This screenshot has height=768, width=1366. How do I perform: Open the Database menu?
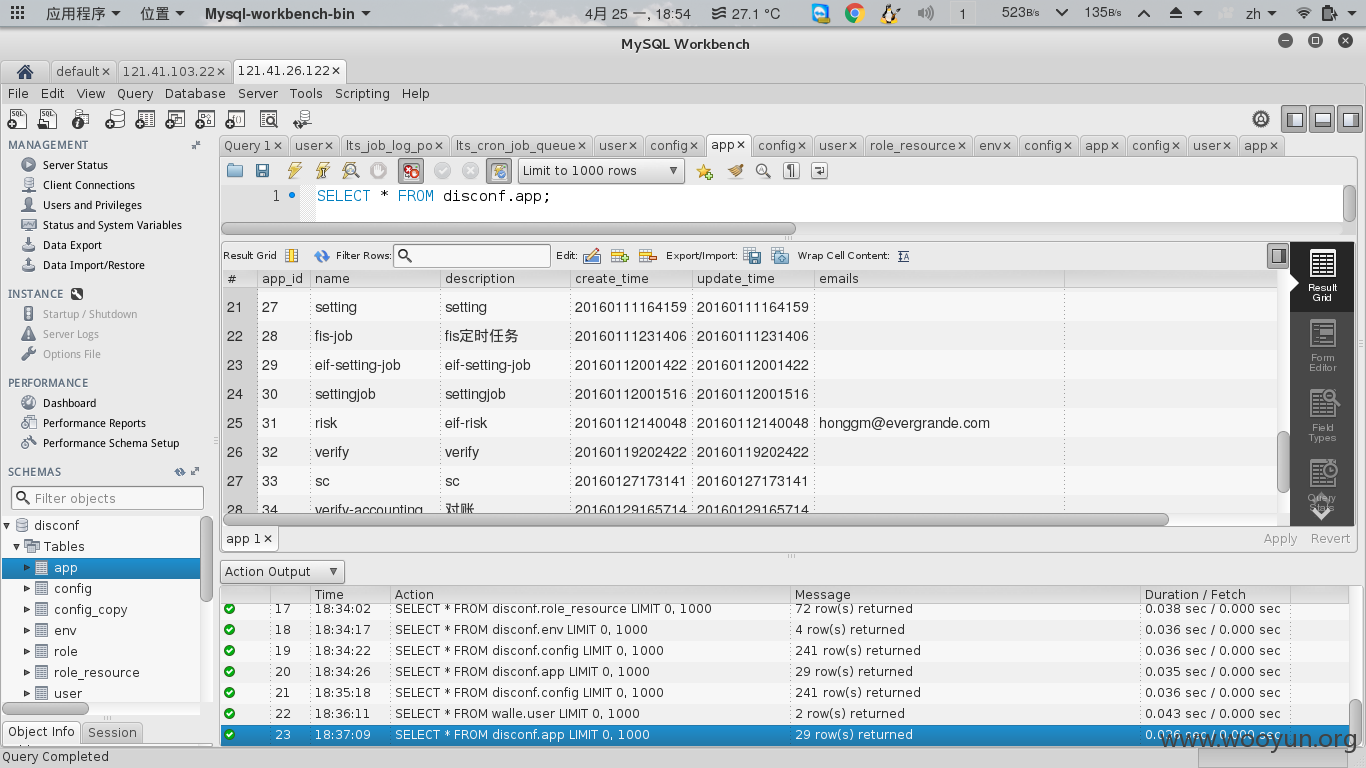(195, 93)
